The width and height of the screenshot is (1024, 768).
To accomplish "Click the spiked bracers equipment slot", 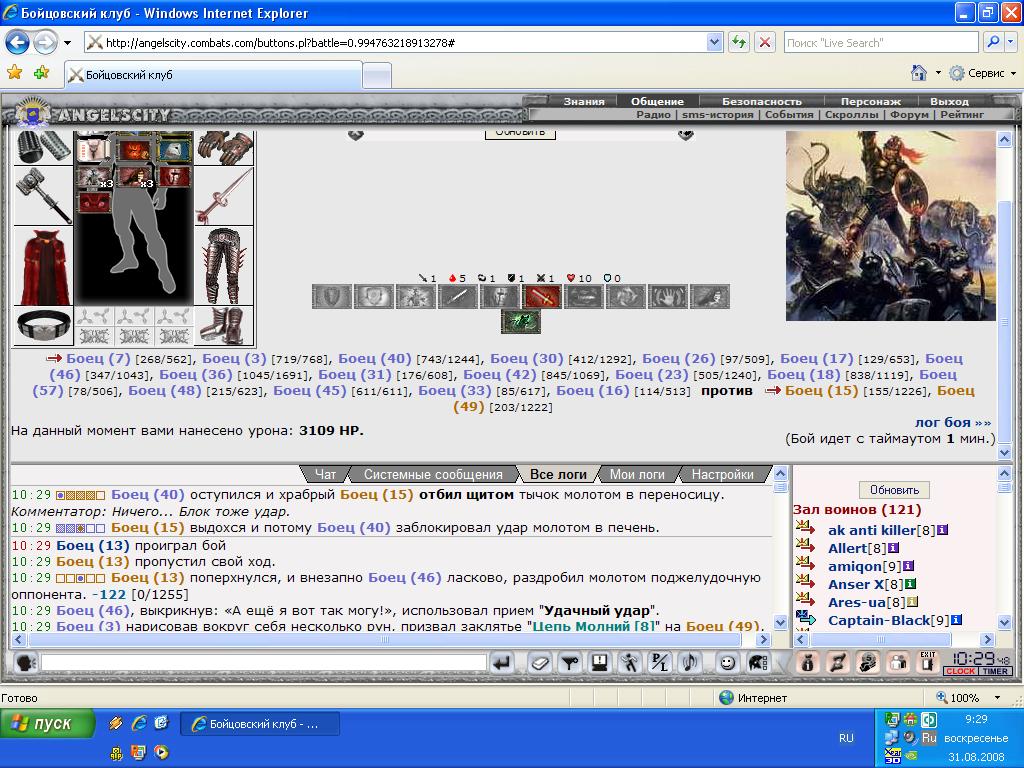I will pos(43,148).
